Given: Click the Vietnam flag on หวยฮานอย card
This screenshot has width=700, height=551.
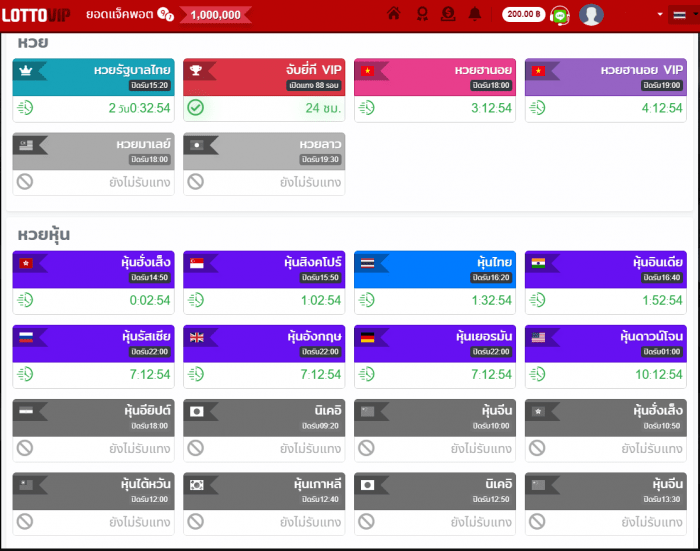Looking at the screenshot, I should click(367, 71).
